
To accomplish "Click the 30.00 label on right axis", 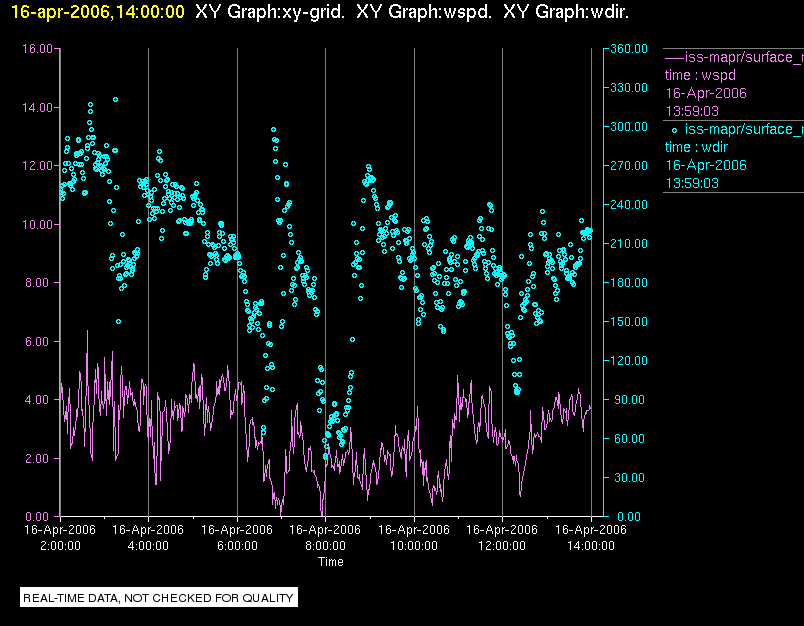I will (631, 477).
